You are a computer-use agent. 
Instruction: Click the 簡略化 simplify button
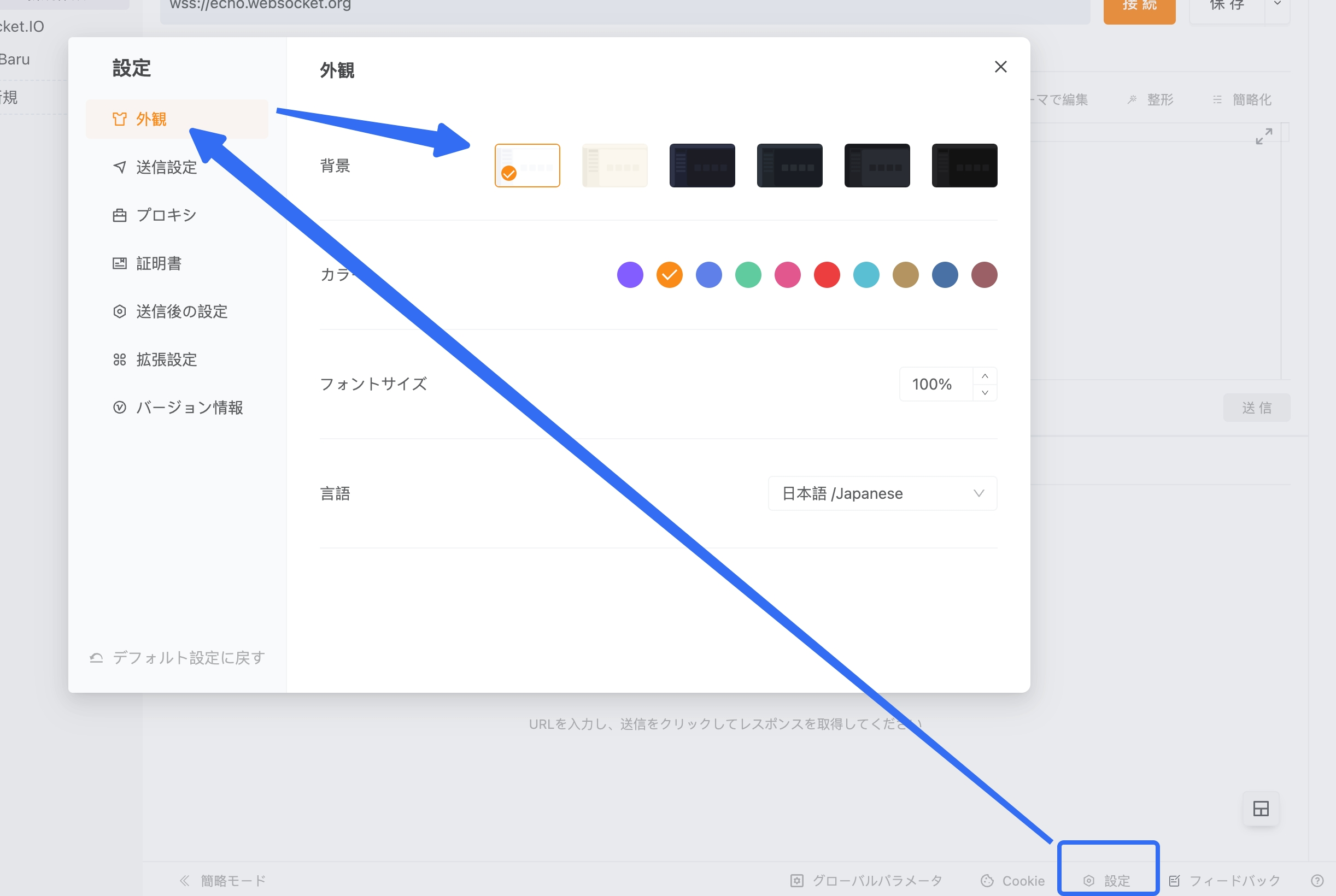pyautogui.click(x=1241, y=99)
